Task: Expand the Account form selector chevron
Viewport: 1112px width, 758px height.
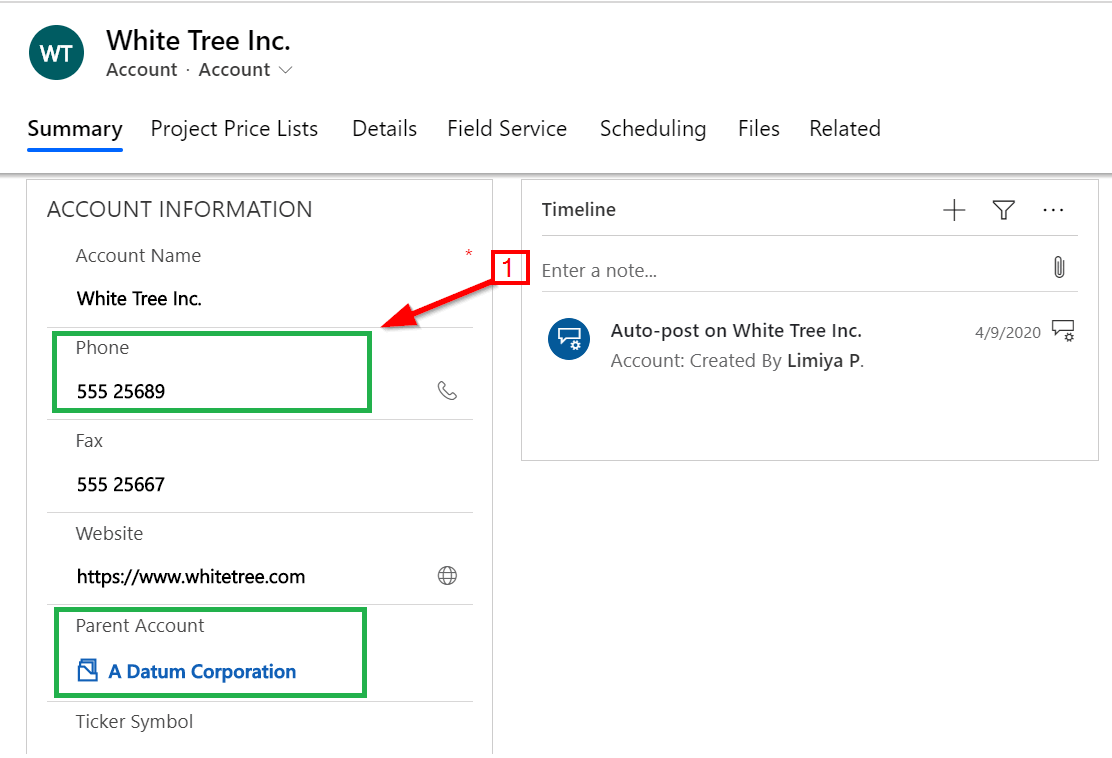Action: click(285, 70)
